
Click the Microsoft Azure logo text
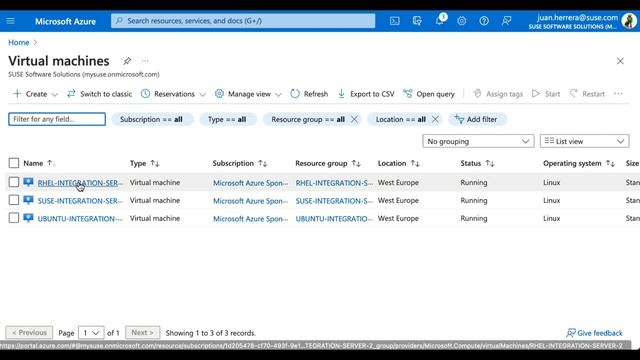pyautogui.click(x=65, y=21)
